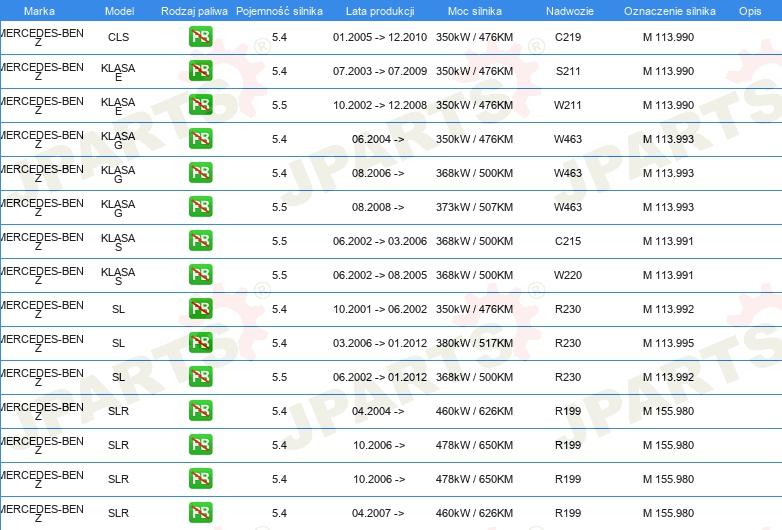Click the fuel icon in the KLASA S C215 row

200,240
